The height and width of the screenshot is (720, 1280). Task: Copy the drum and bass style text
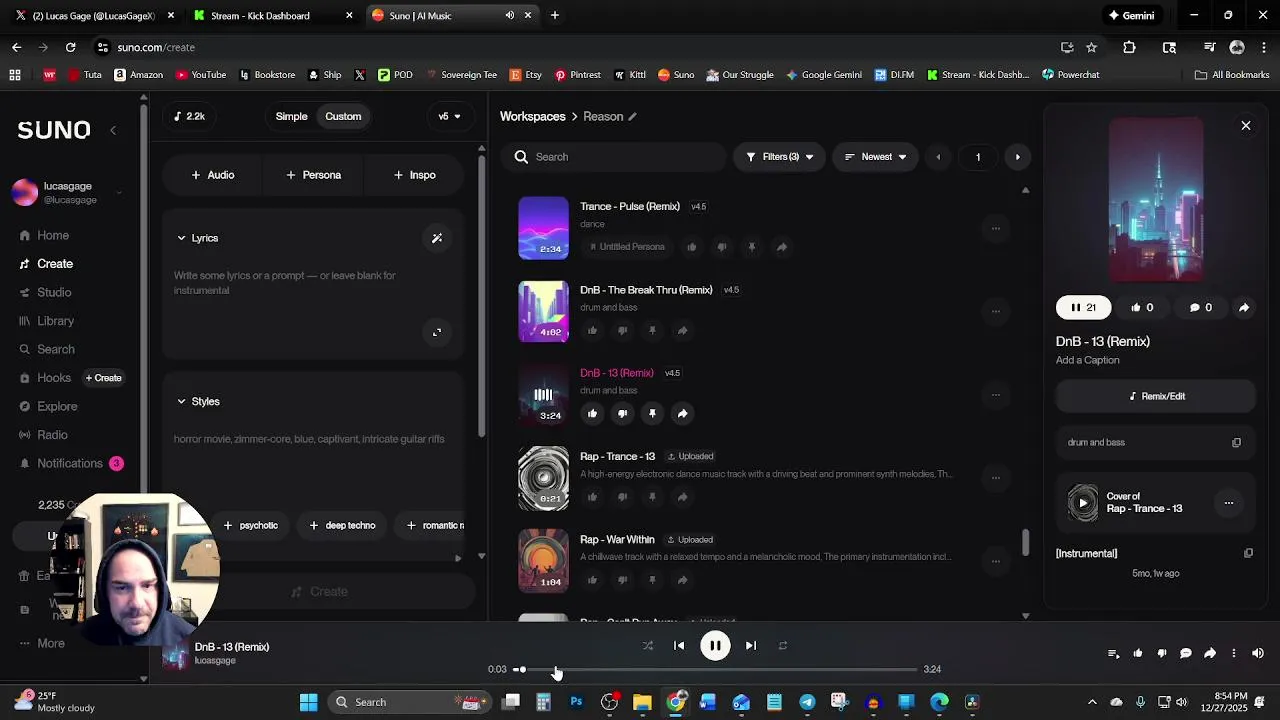click(x=1236, y=443)
